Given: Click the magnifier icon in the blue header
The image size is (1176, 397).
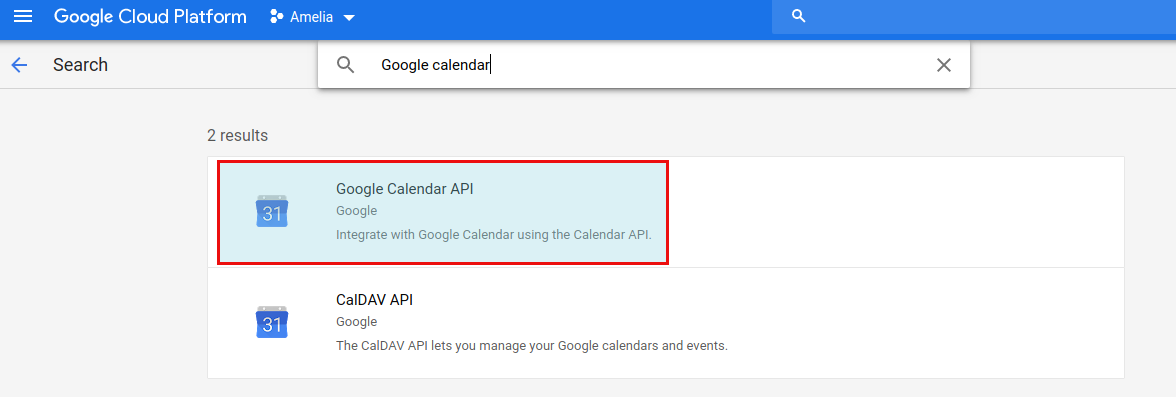Looking at the screenshot, I should click(799, 17).
